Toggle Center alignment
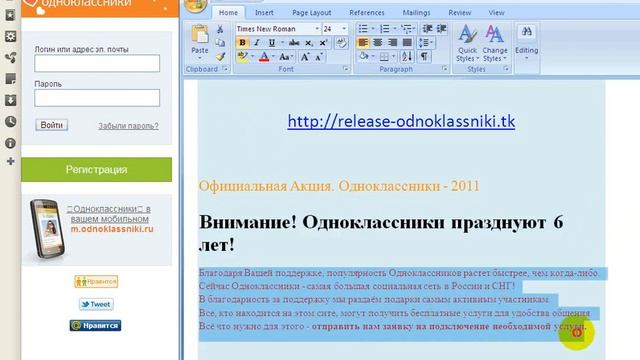Screen dimensions: 640x360 [378, 42]
